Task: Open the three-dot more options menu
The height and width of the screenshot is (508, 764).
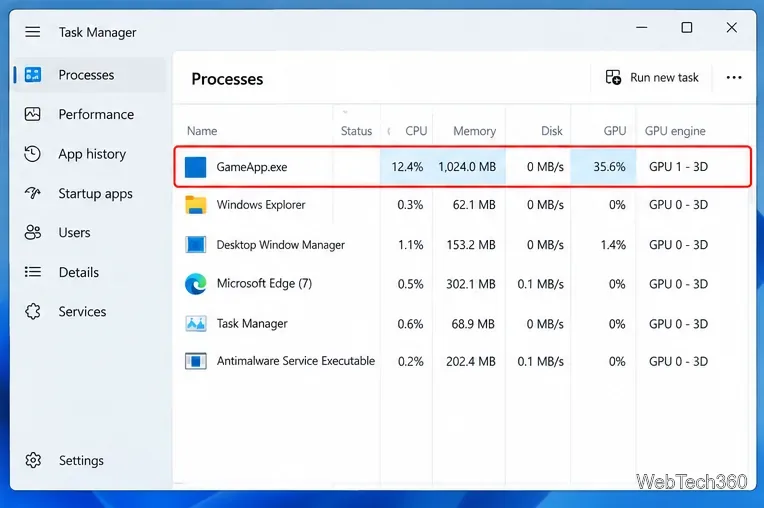Action: [x=734, y=77]
